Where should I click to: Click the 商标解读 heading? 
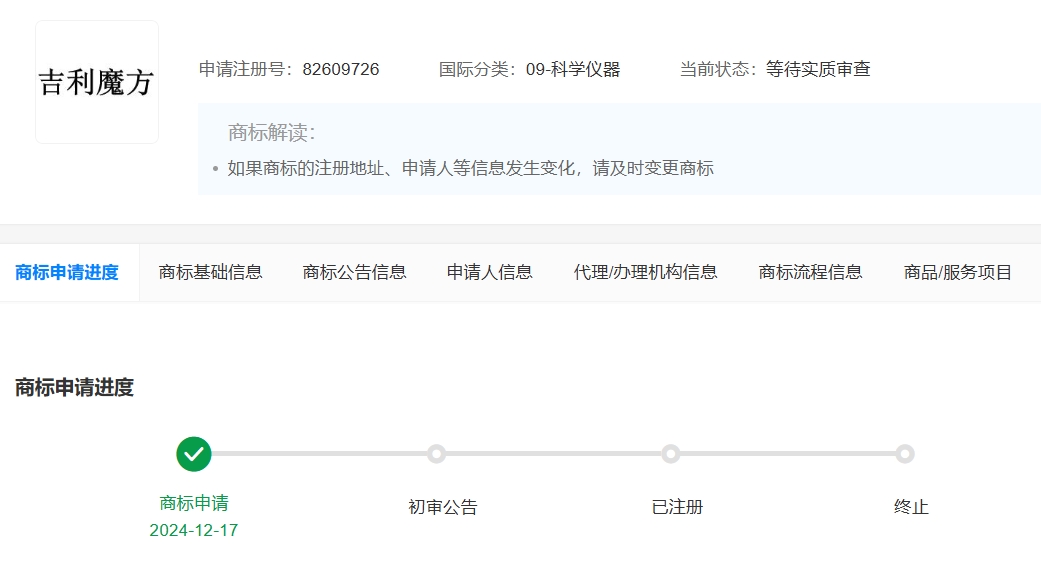tap(272, 133)
